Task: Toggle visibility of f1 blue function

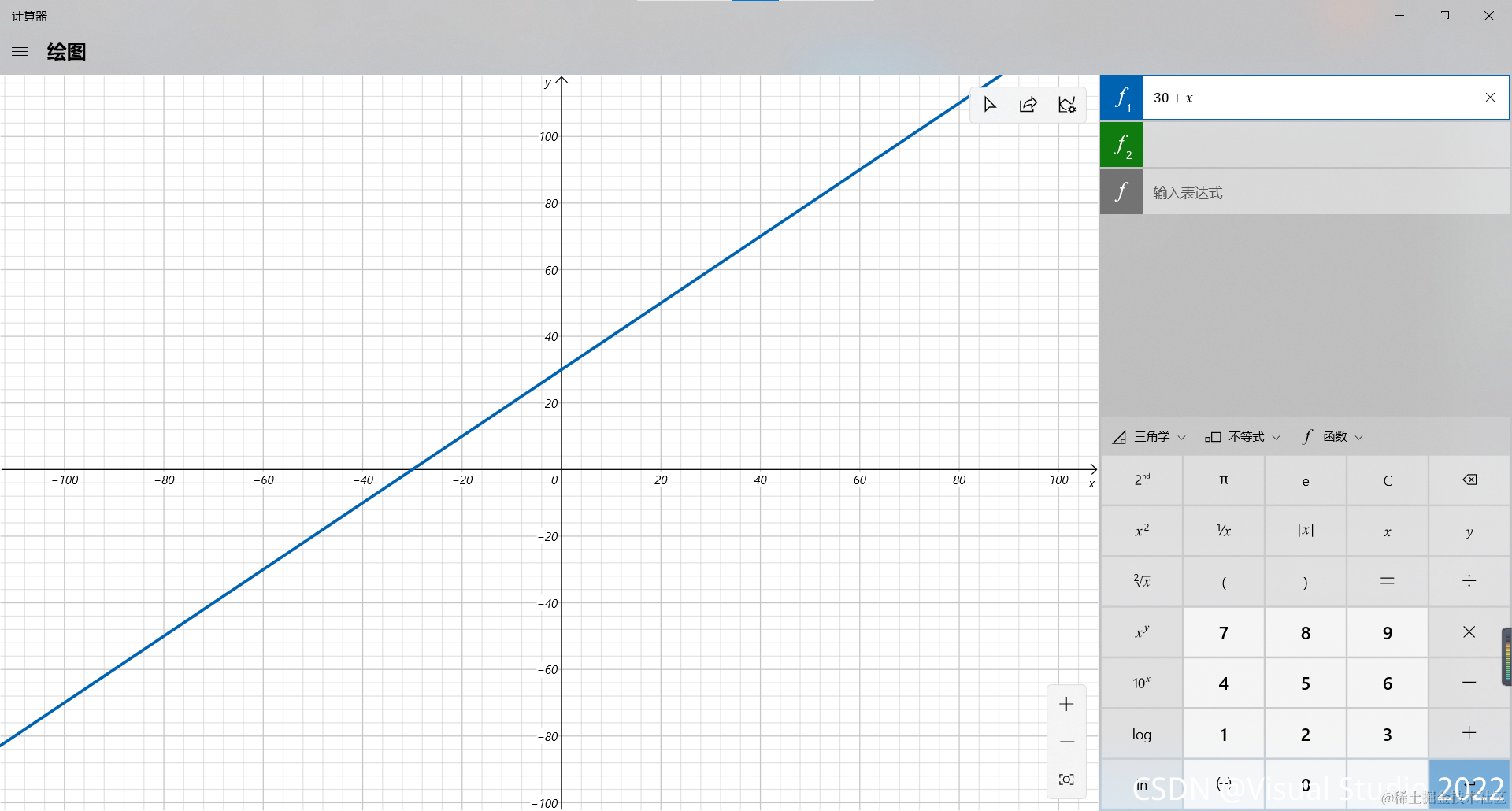Action: point(1121,98)
